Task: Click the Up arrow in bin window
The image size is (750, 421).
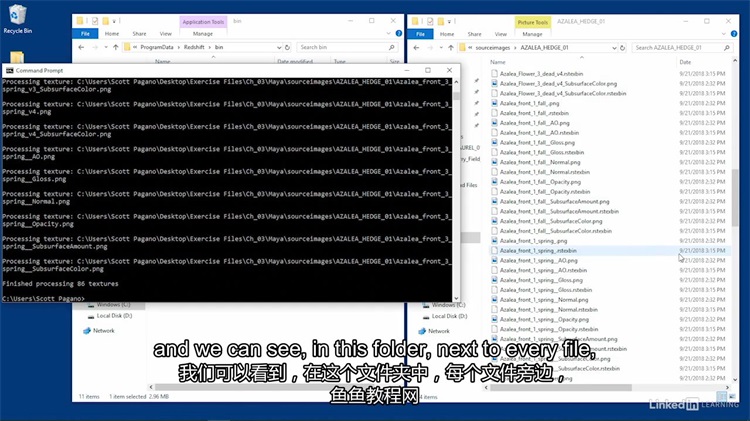Action: click(115, 47)
